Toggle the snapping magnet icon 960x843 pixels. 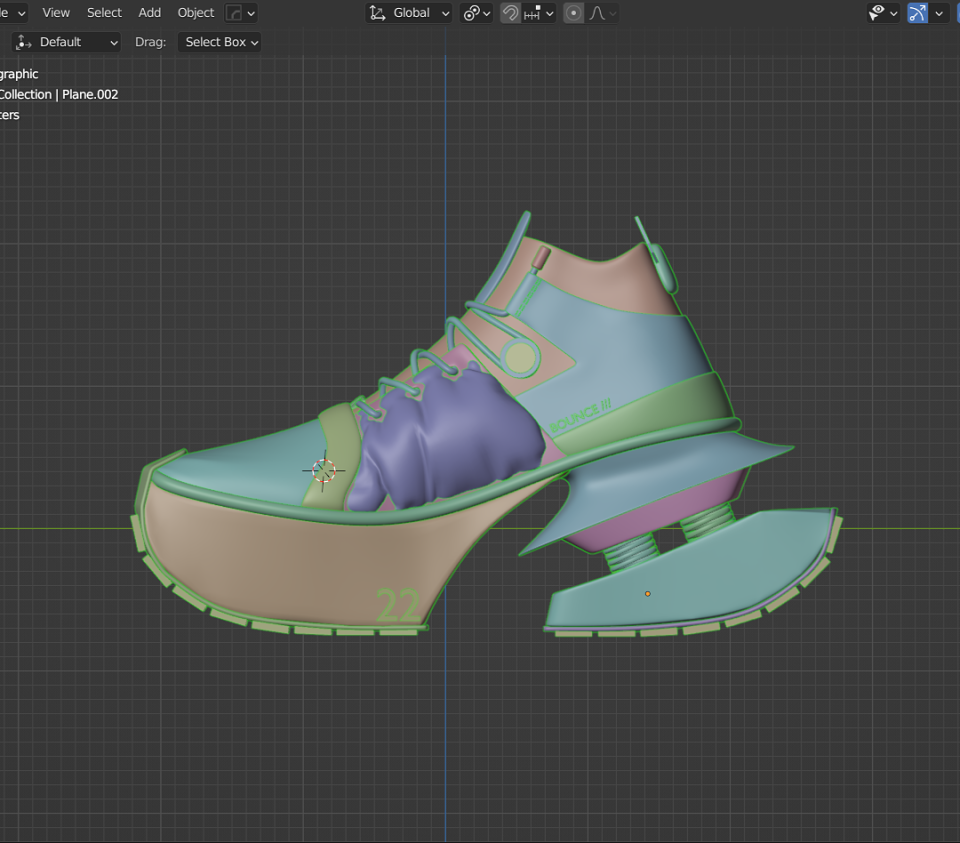(x=509, y=13)
